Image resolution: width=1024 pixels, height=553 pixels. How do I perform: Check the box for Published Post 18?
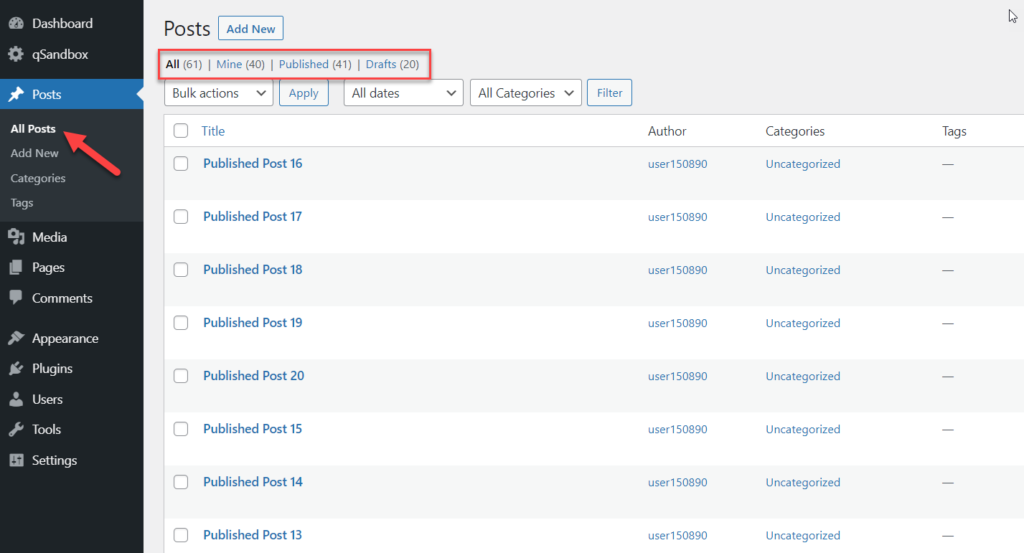click(x=181, y=270)
